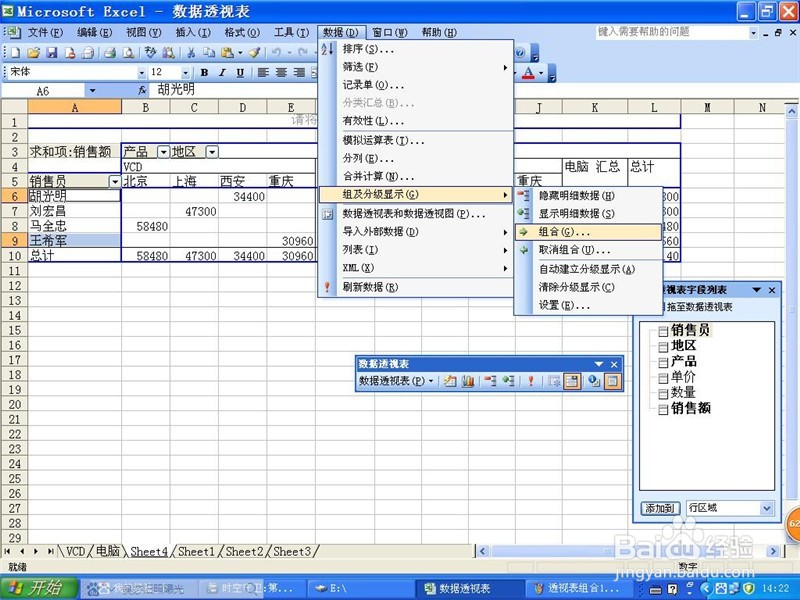
Task: Open the 文件(F) menu
Action: (x=45, y=33)
